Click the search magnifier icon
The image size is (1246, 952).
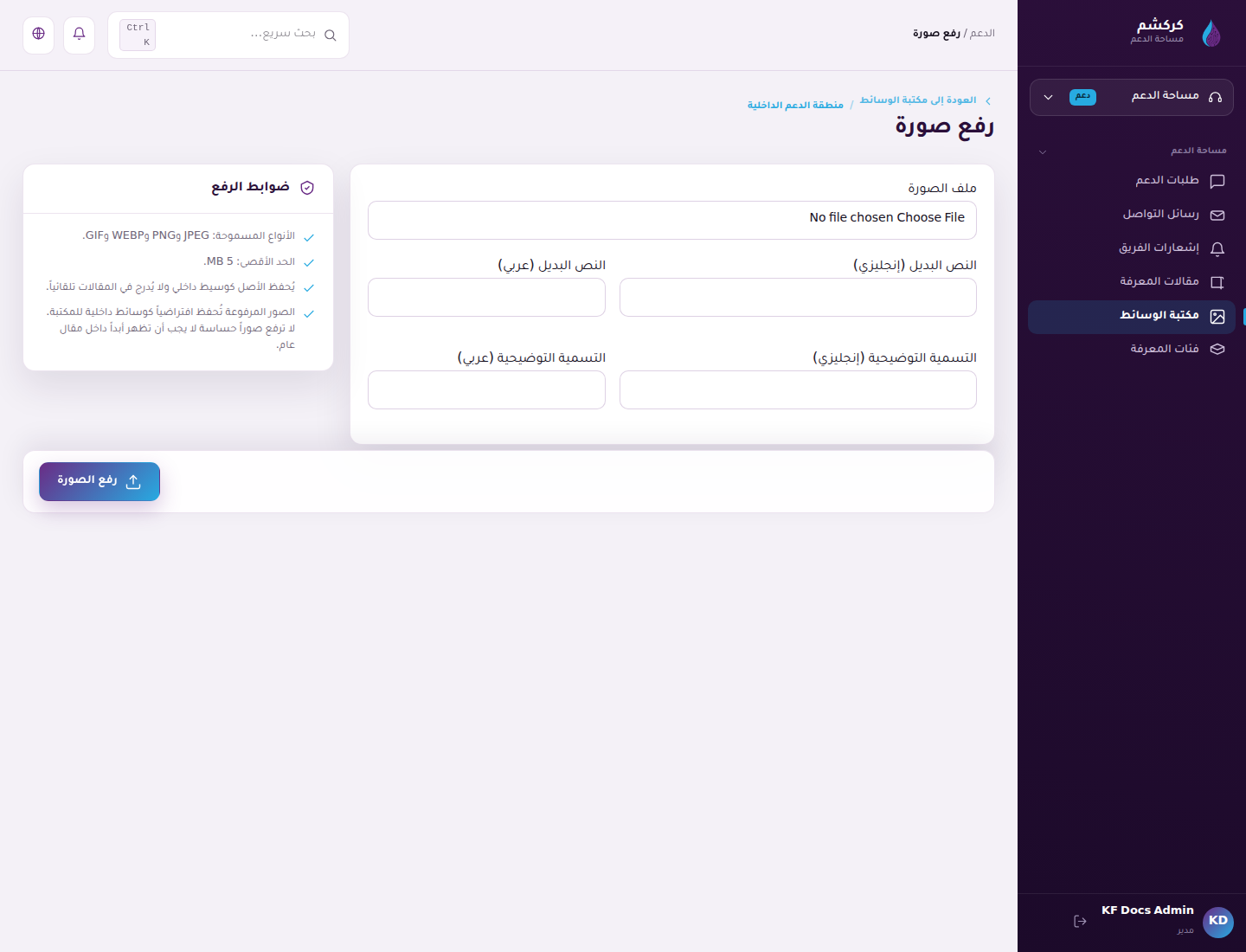pos(330,35)
